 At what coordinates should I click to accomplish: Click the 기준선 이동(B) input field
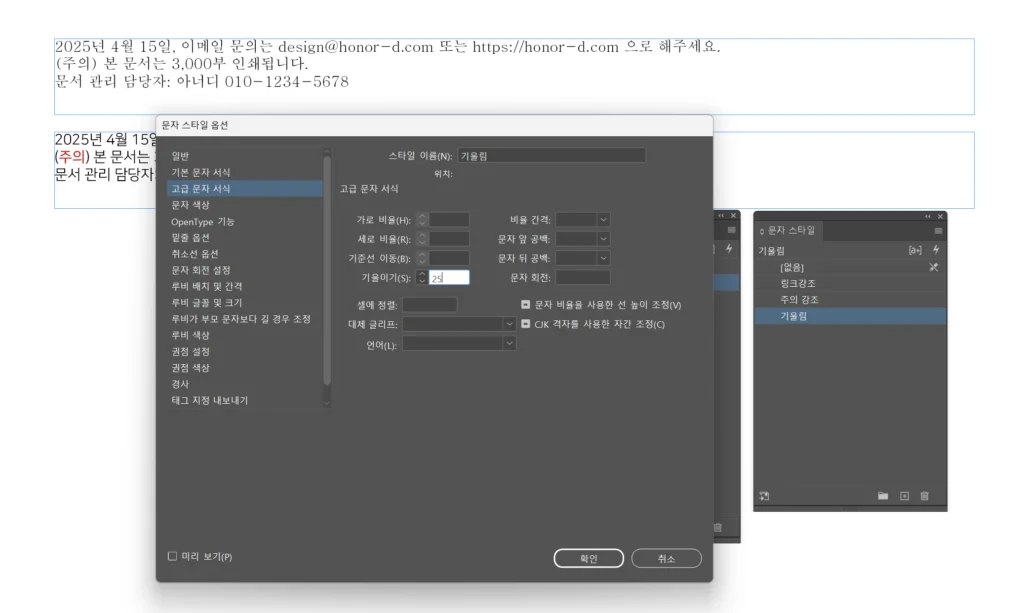coord(449,259)
